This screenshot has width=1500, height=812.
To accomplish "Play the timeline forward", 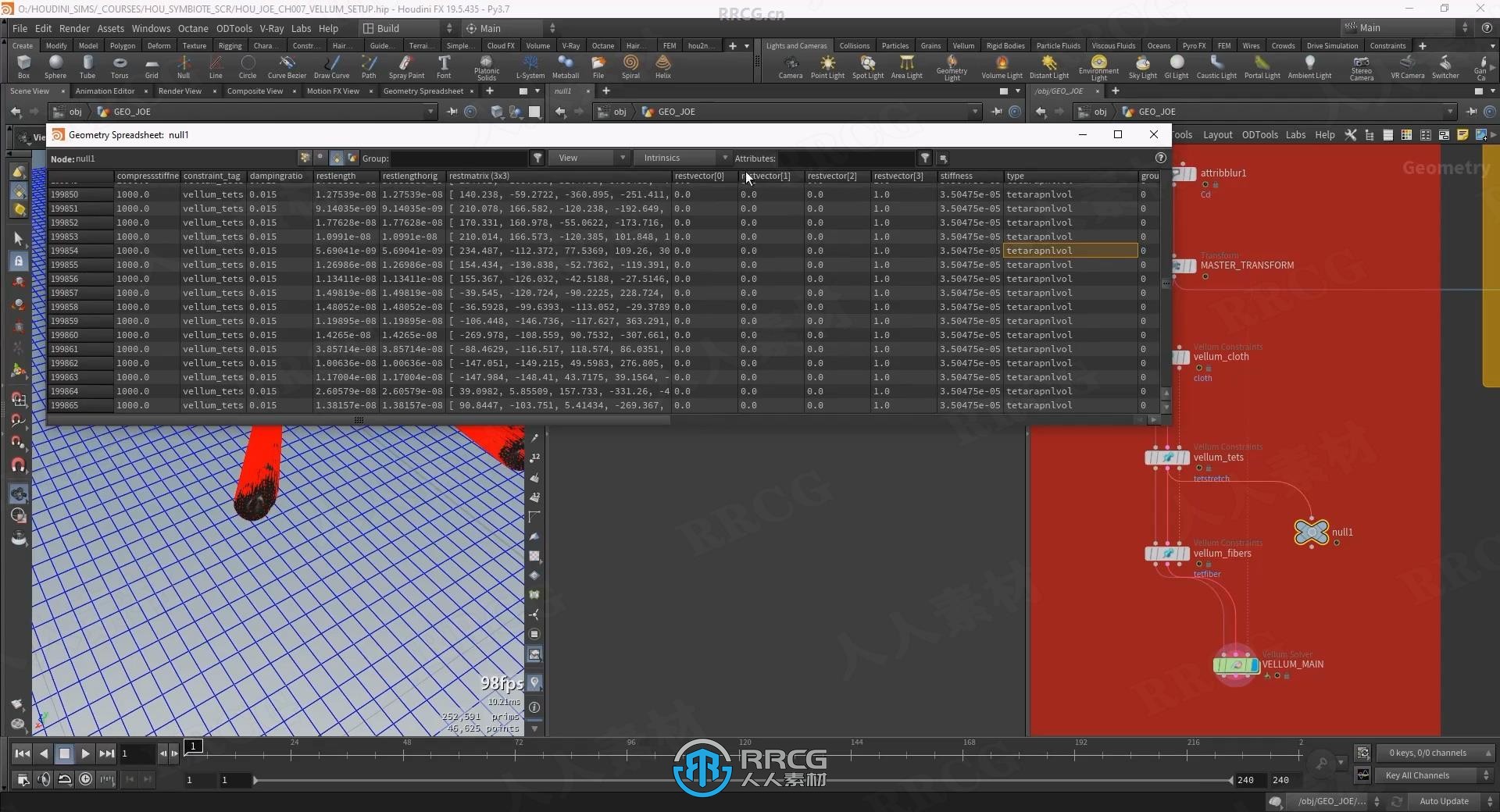I will [86, 753].
